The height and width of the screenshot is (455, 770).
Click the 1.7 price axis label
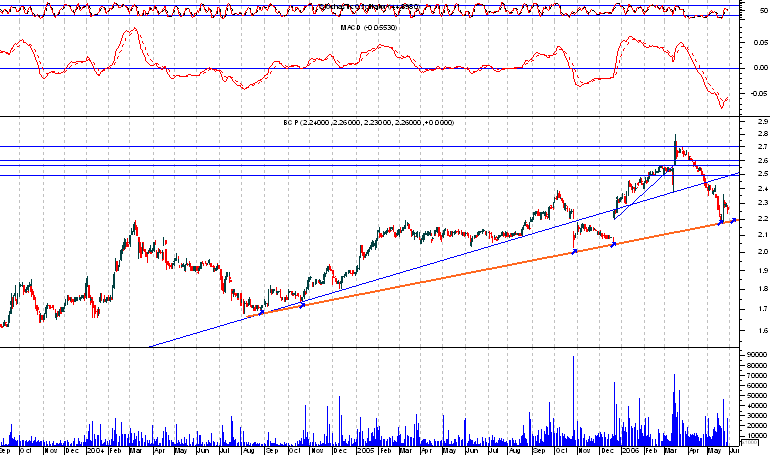click(x=763, y=309)
